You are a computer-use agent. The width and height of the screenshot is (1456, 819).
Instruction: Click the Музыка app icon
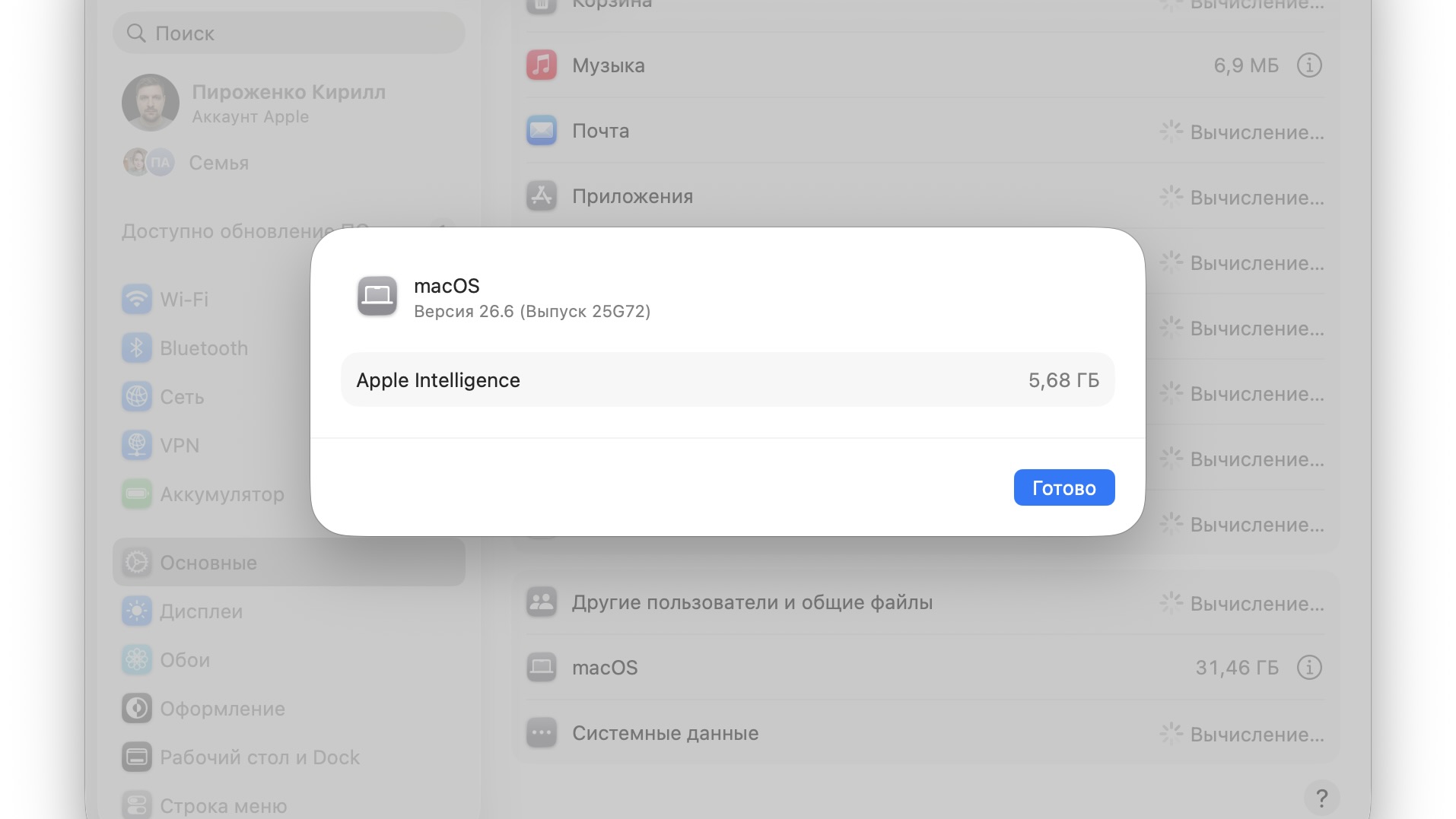point(542,65)
